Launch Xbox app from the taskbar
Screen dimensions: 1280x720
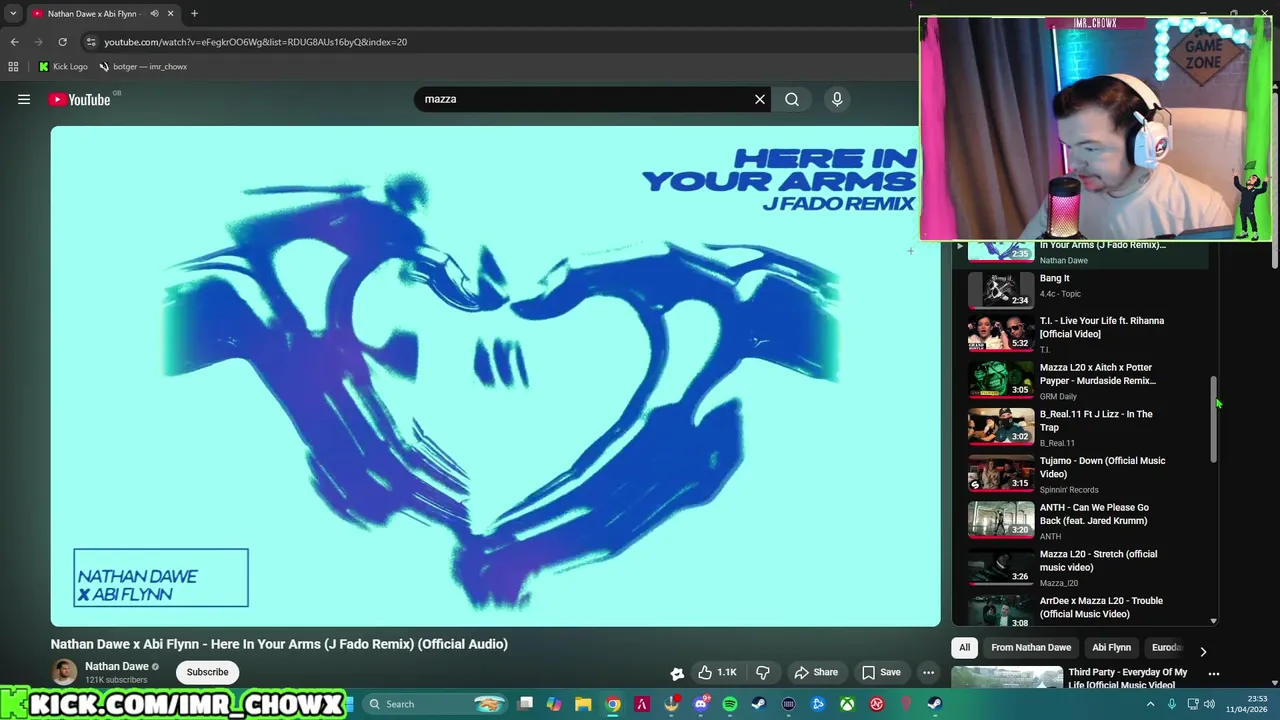point(847,704)
